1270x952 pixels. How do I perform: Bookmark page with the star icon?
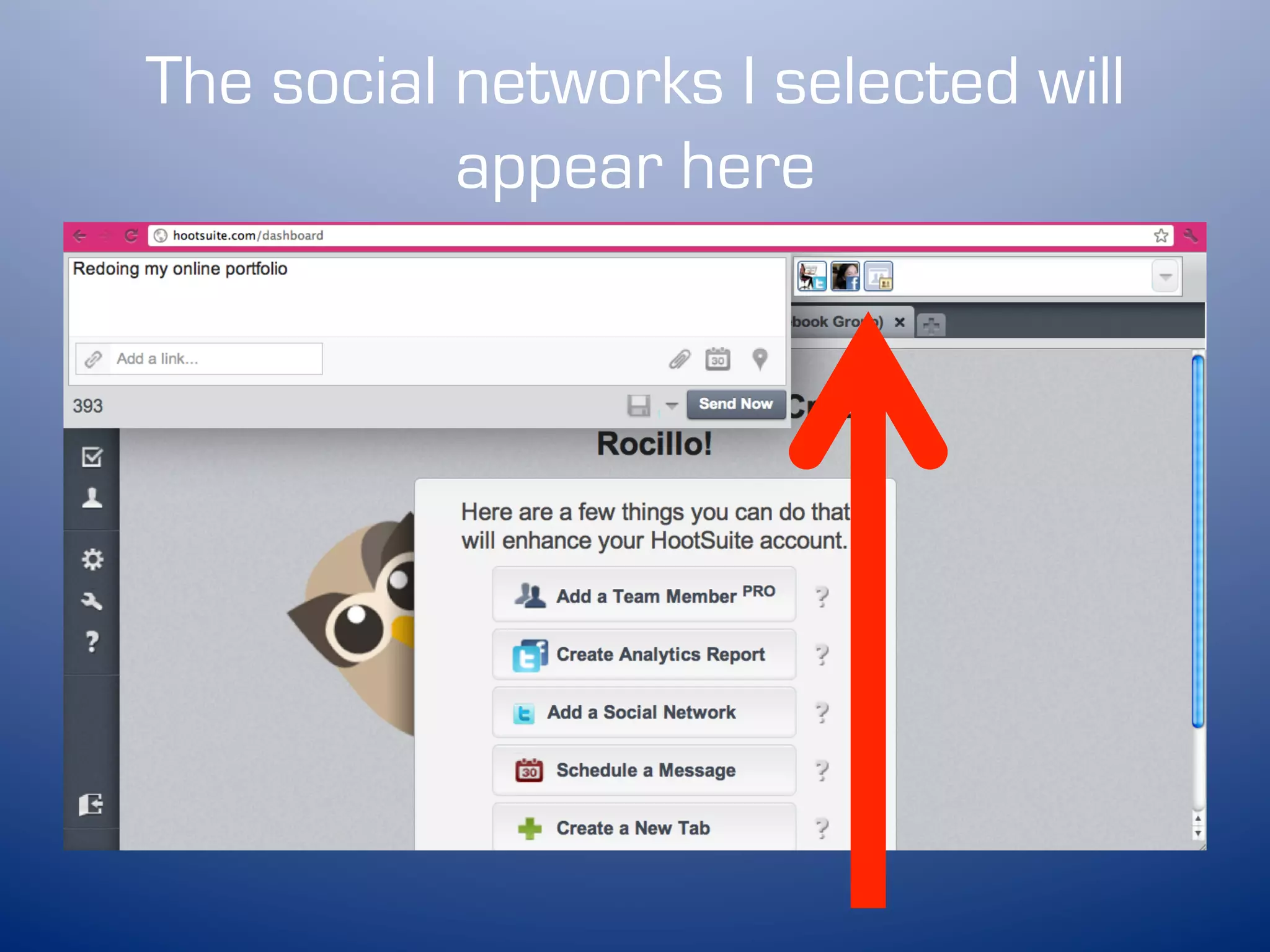pyautogui.click(x=1161, y=236)
